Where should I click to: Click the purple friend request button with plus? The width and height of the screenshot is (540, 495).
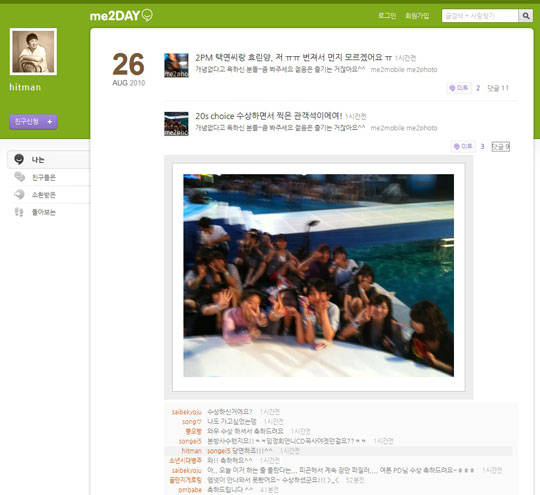pyautogui.click(x=33, y=122)
